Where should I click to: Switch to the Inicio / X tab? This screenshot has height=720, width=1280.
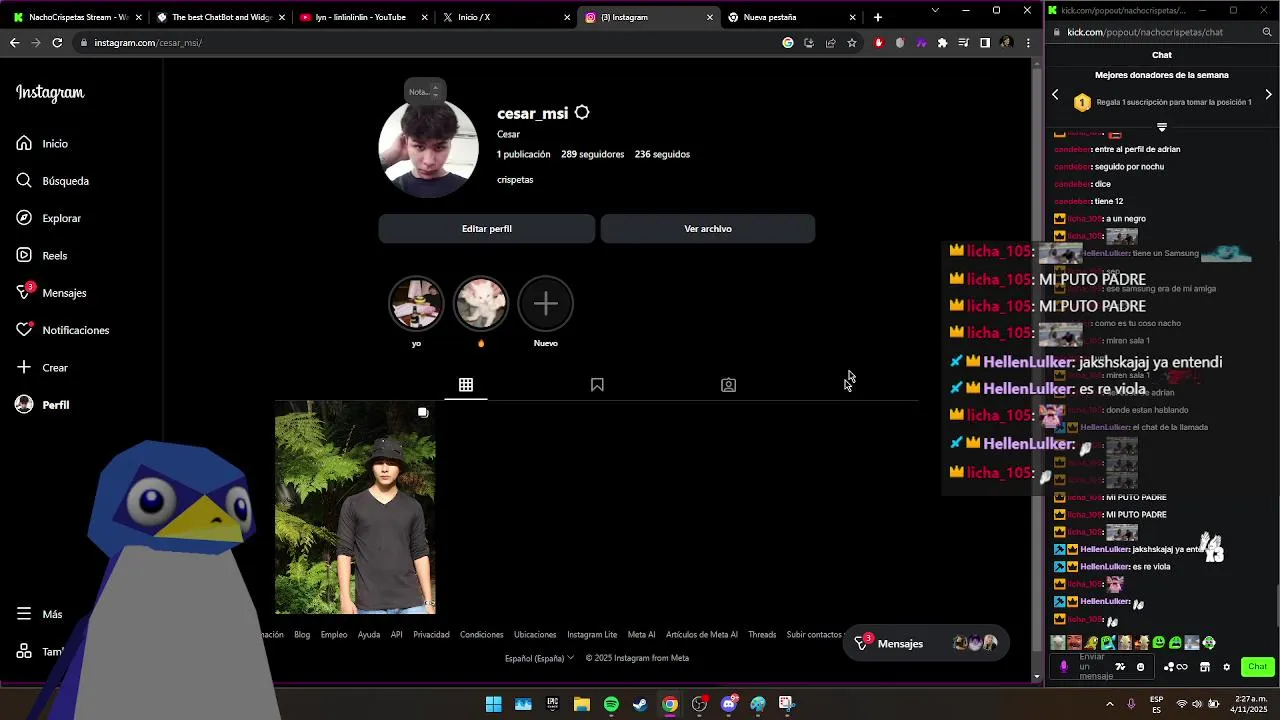pos(505,17)
